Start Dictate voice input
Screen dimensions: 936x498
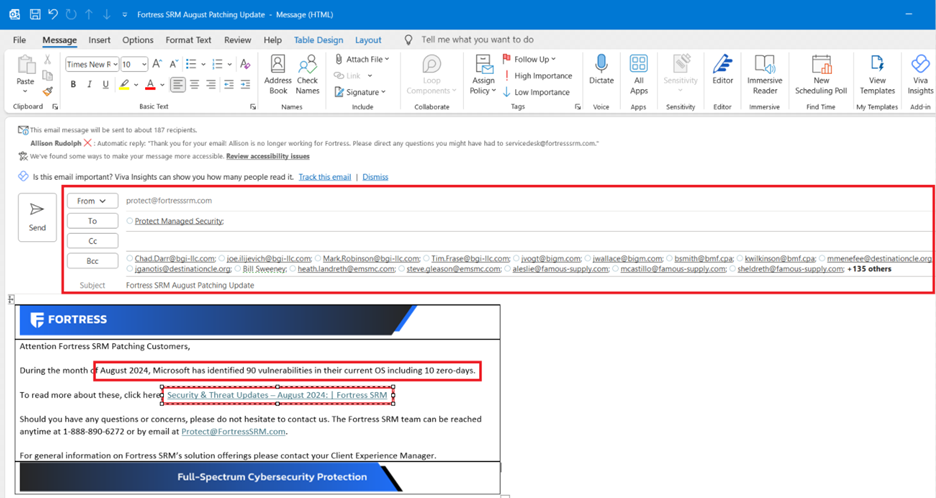pos(601,70)
